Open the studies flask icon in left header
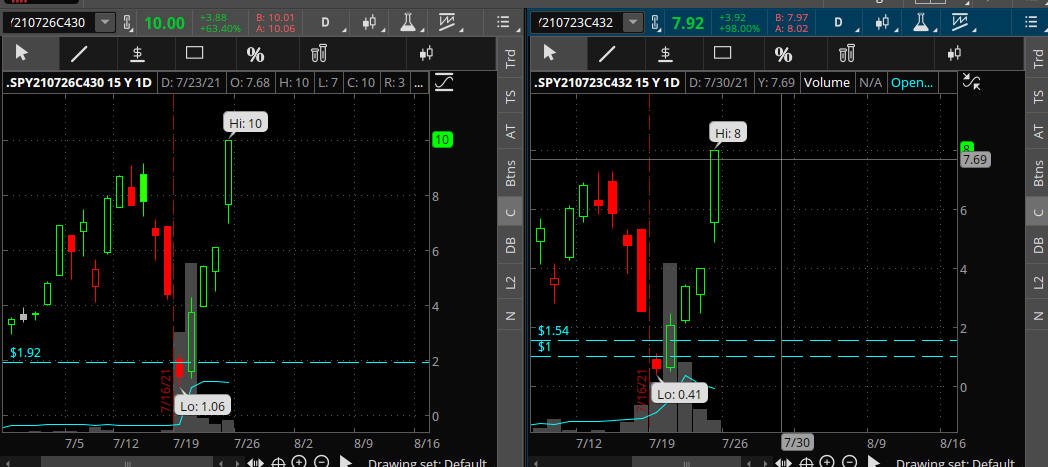This screenshot has height=467, width=1048. point(408,23)
